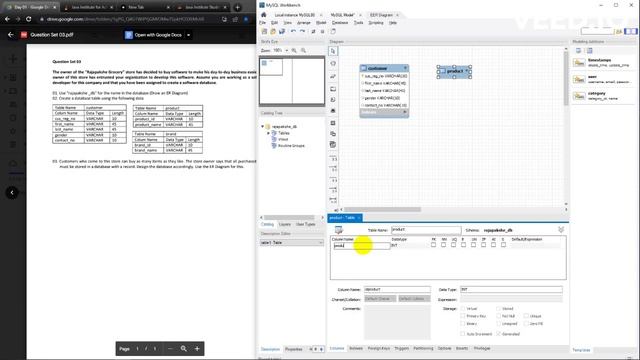Image resolution: width=640 pixels, height=360 pixels.
Task: Switch to the Foreign Keys tab
Action: point(379,349)
